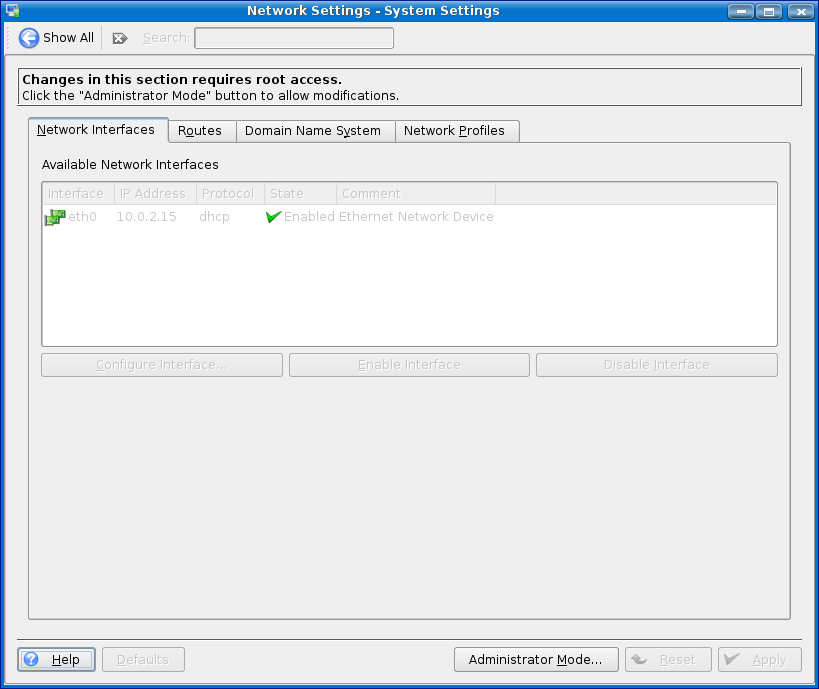Select the eth0 network card icon
Screen dimensions: 819x689
pos(54,217)
